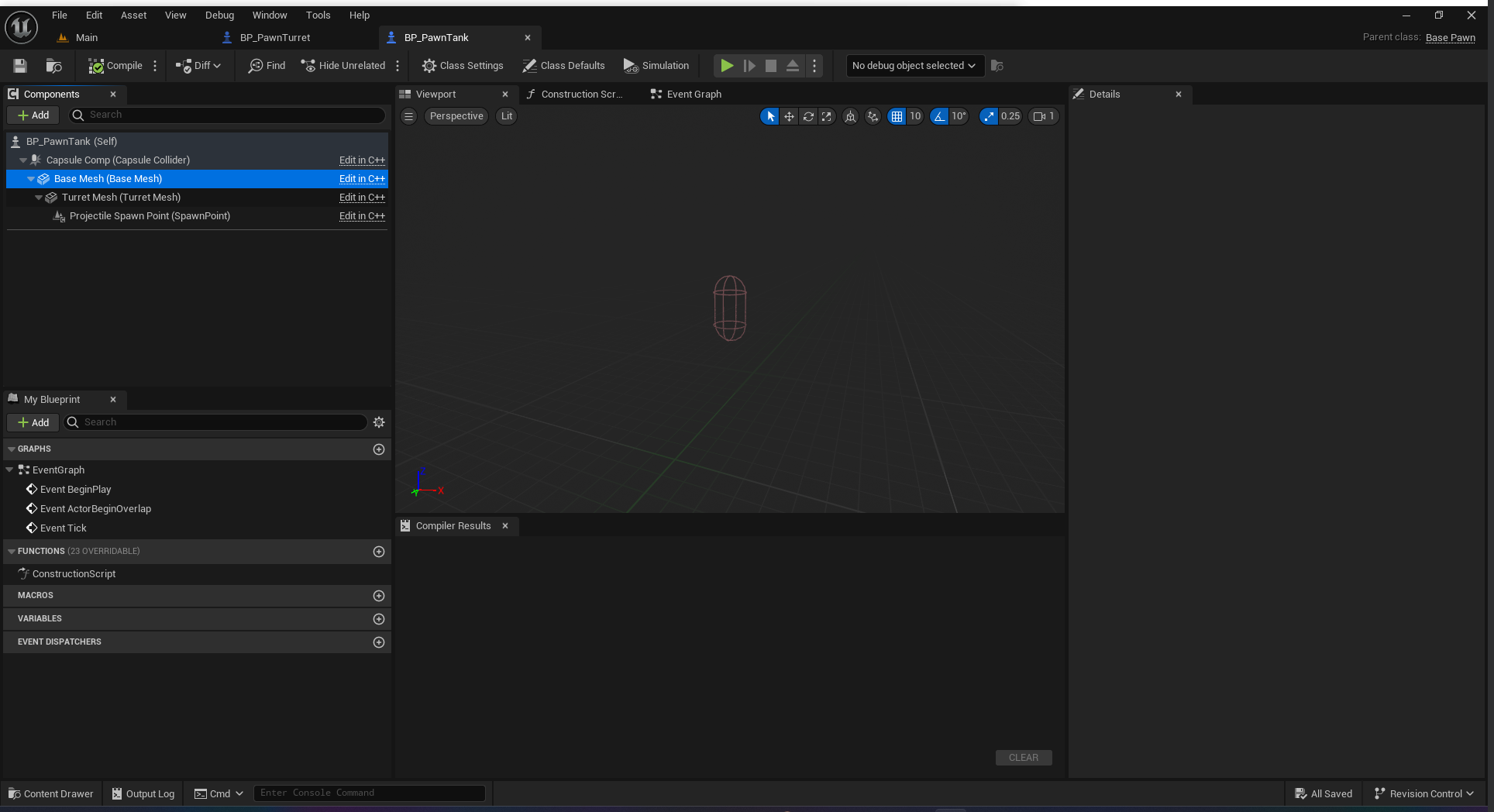Toggle scale snapping

click(x=989, y=116)
